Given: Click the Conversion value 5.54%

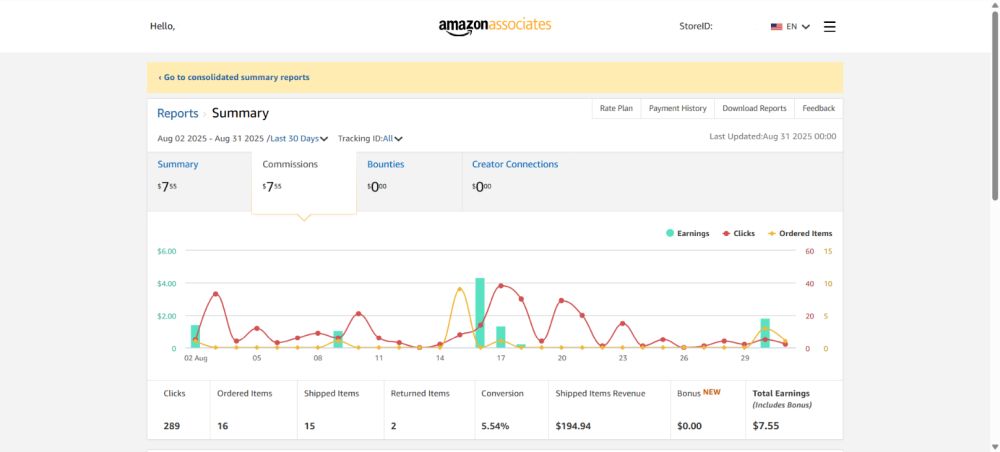Looking at the screenshot, I should tap(496, 426).
